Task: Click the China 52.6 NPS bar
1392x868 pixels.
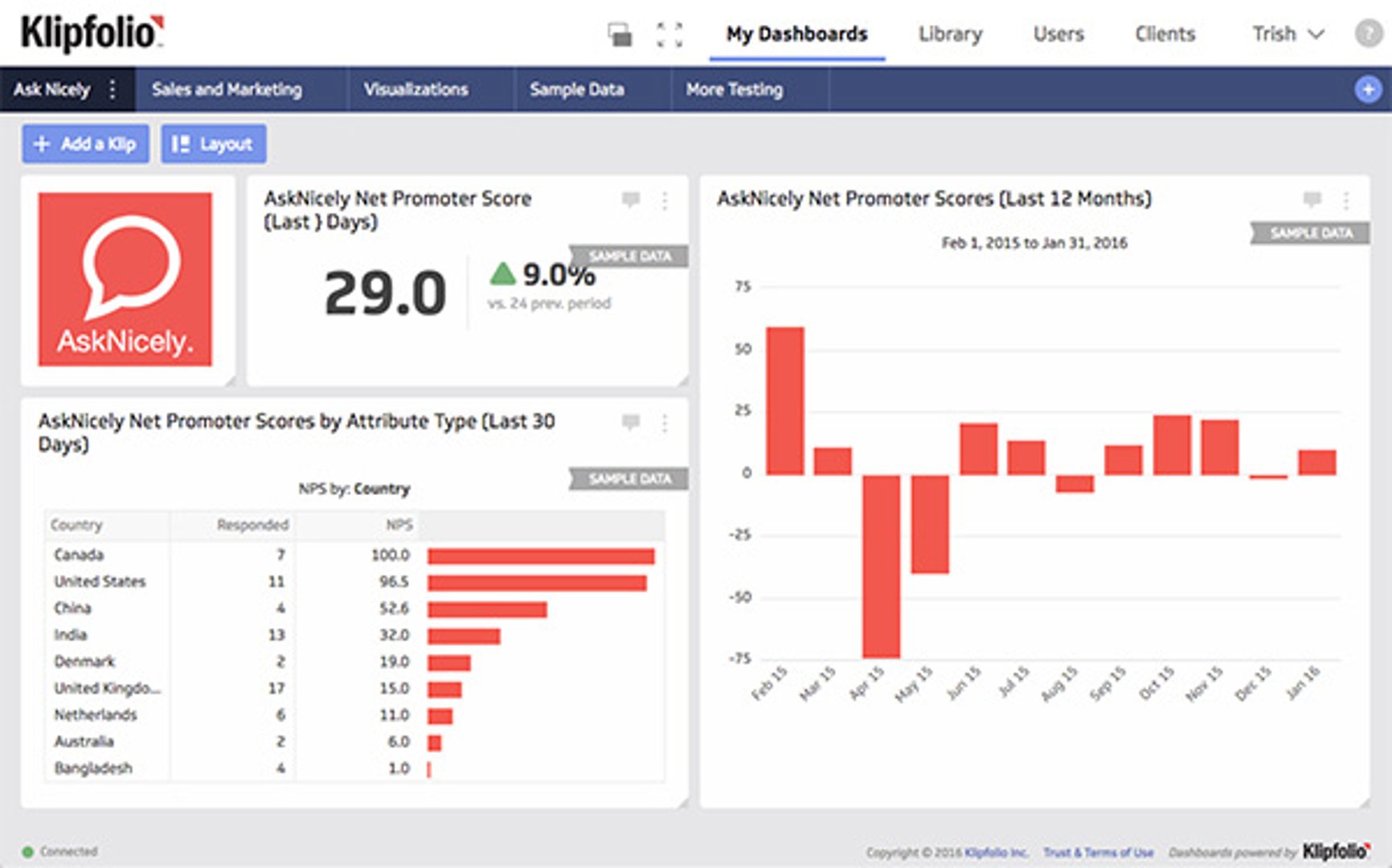Action: pos(487,609)
